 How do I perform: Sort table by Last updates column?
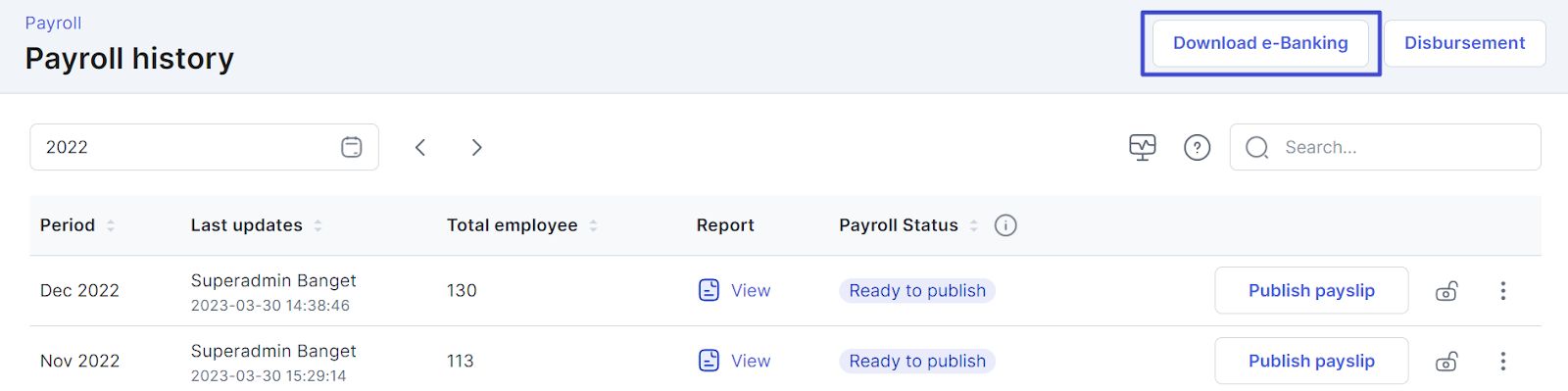click(x=318, y=225)
